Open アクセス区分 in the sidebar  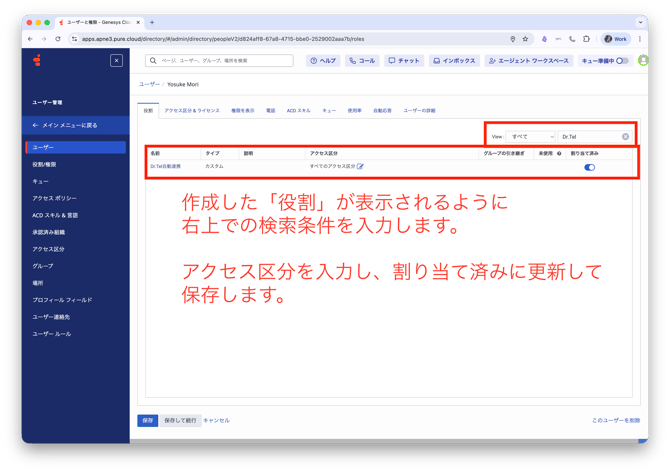pos(48,249)
